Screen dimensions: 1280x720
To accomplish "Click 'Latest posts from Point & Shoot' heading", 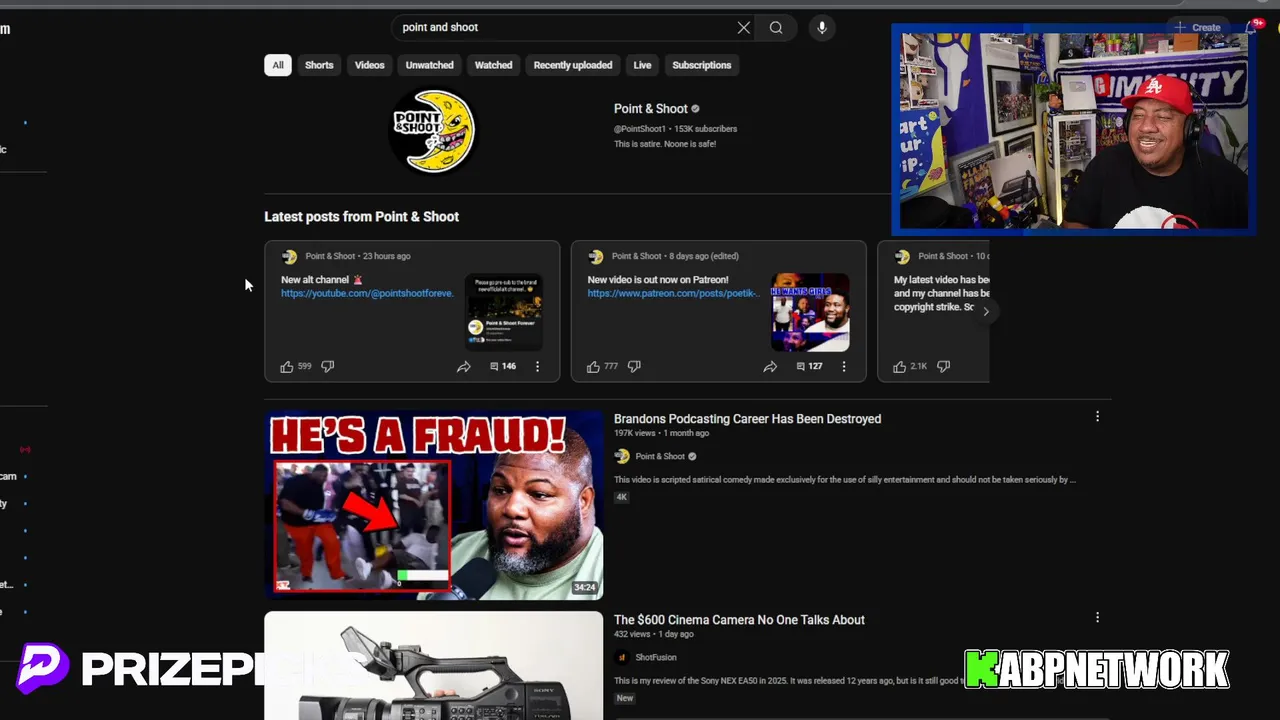I will point(361,217).
